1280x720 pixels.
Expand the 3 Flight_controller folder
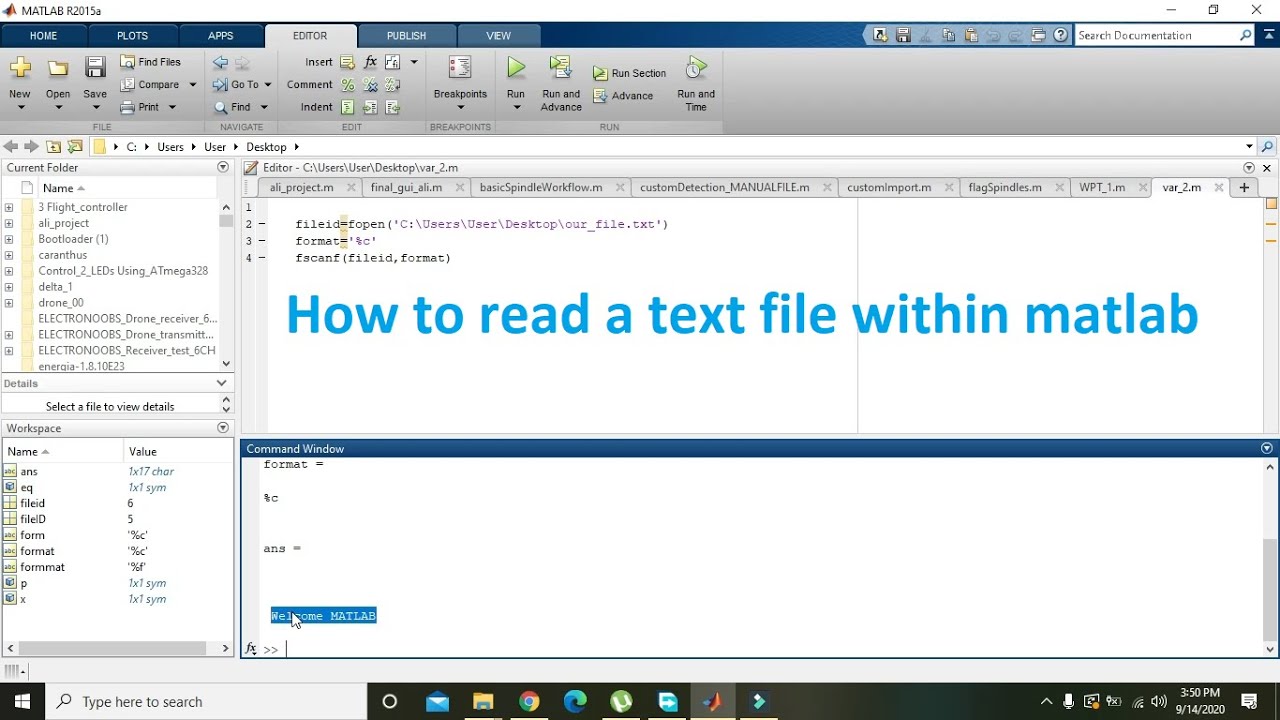pos(9,207)
